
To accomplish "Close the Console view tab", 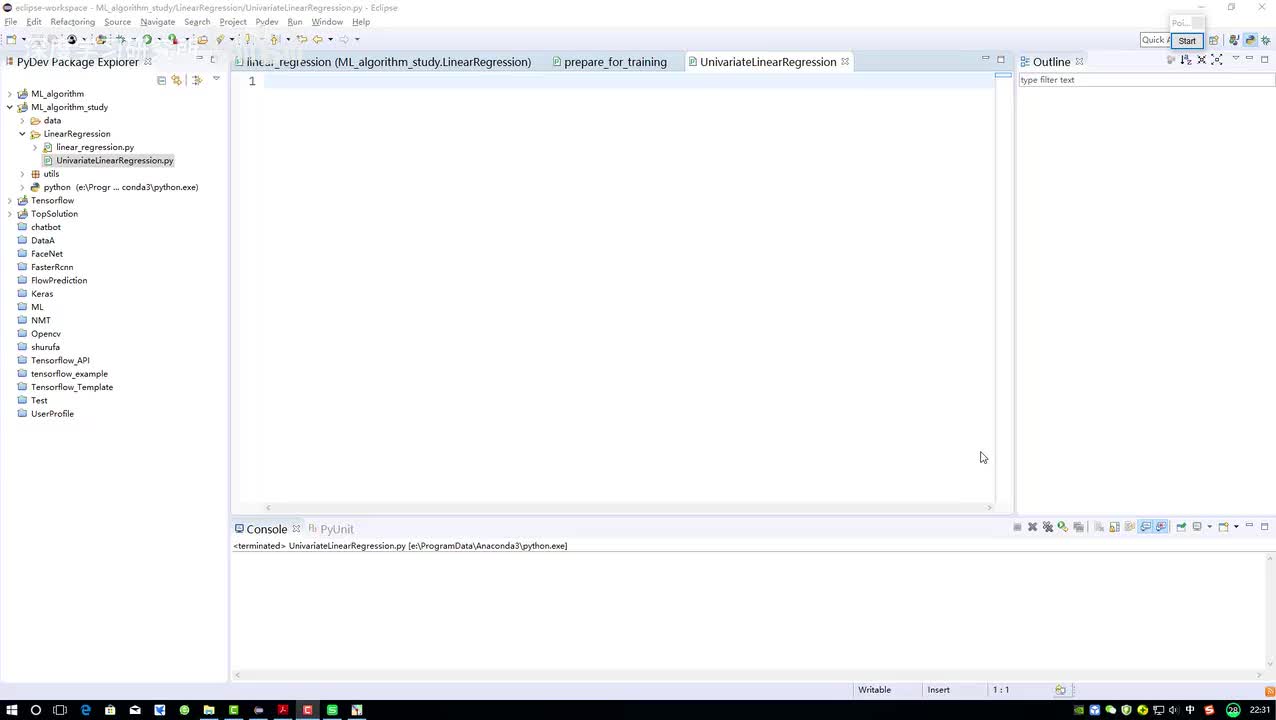I will point(296,529).
